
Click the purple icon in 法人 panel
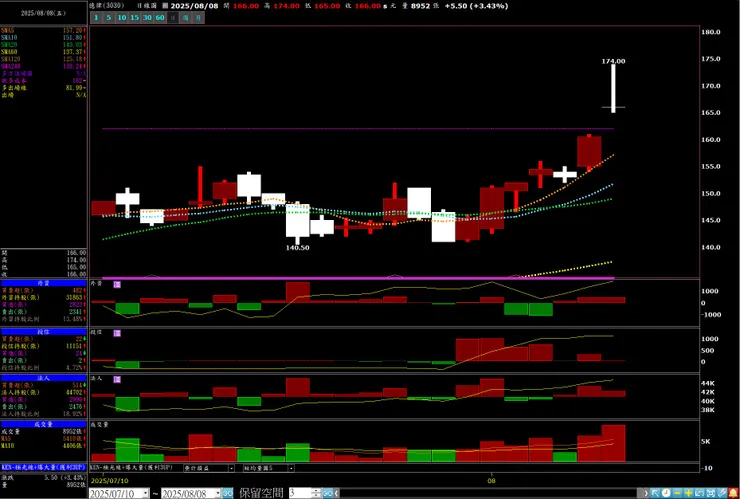pyautogui.click(x=117, y=380)
